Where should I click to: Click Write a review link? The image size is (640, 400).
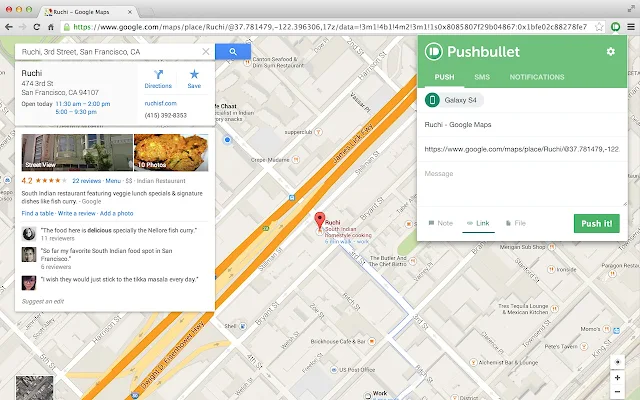click(77, 213)
